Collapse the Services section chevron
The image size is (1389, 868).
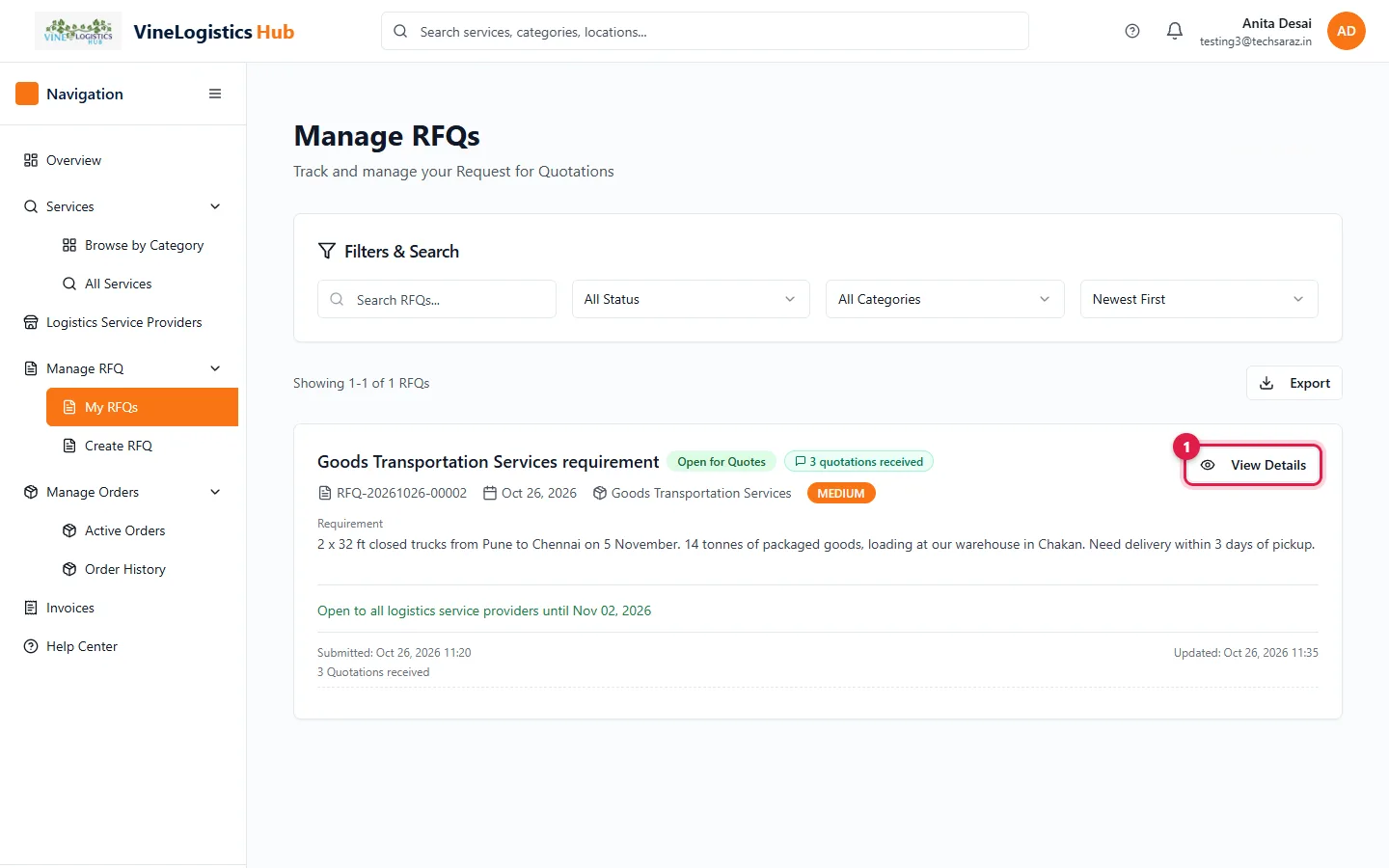(x=215, y=206)
